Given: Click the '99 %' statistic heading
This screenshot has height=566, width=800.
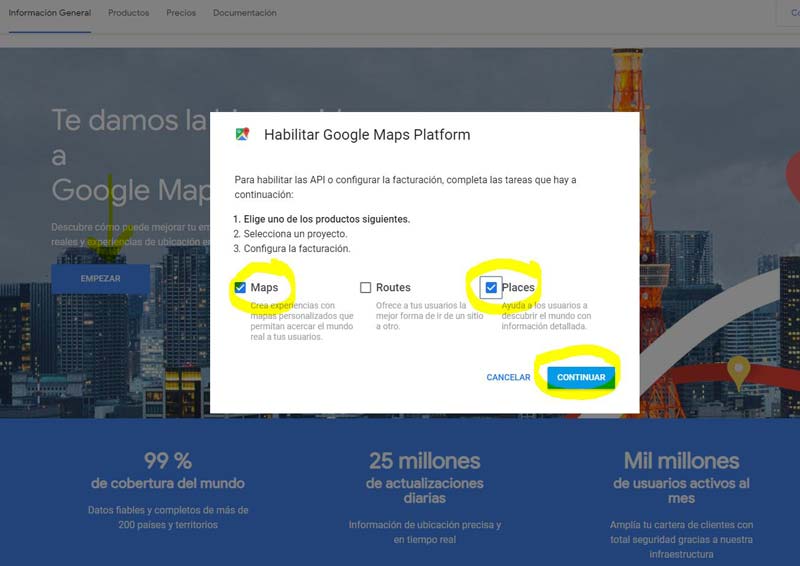Looking at the screenshot, I should 168,461.
